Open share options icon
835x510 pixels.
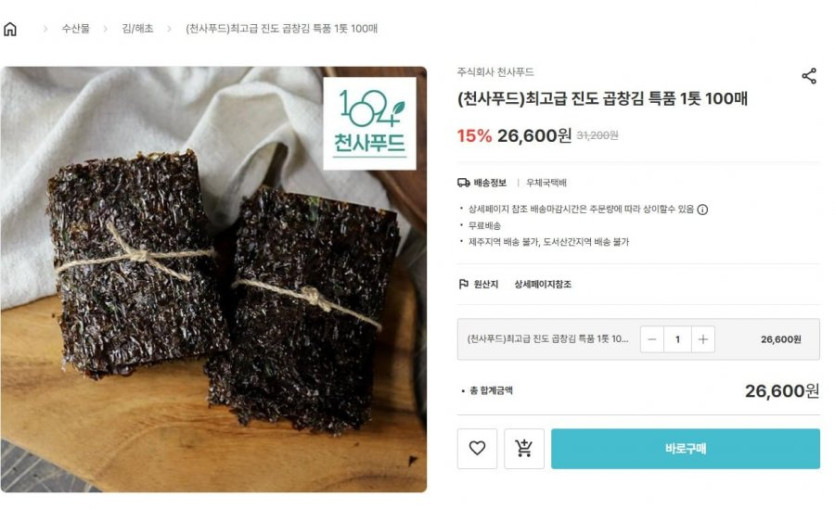809,76
